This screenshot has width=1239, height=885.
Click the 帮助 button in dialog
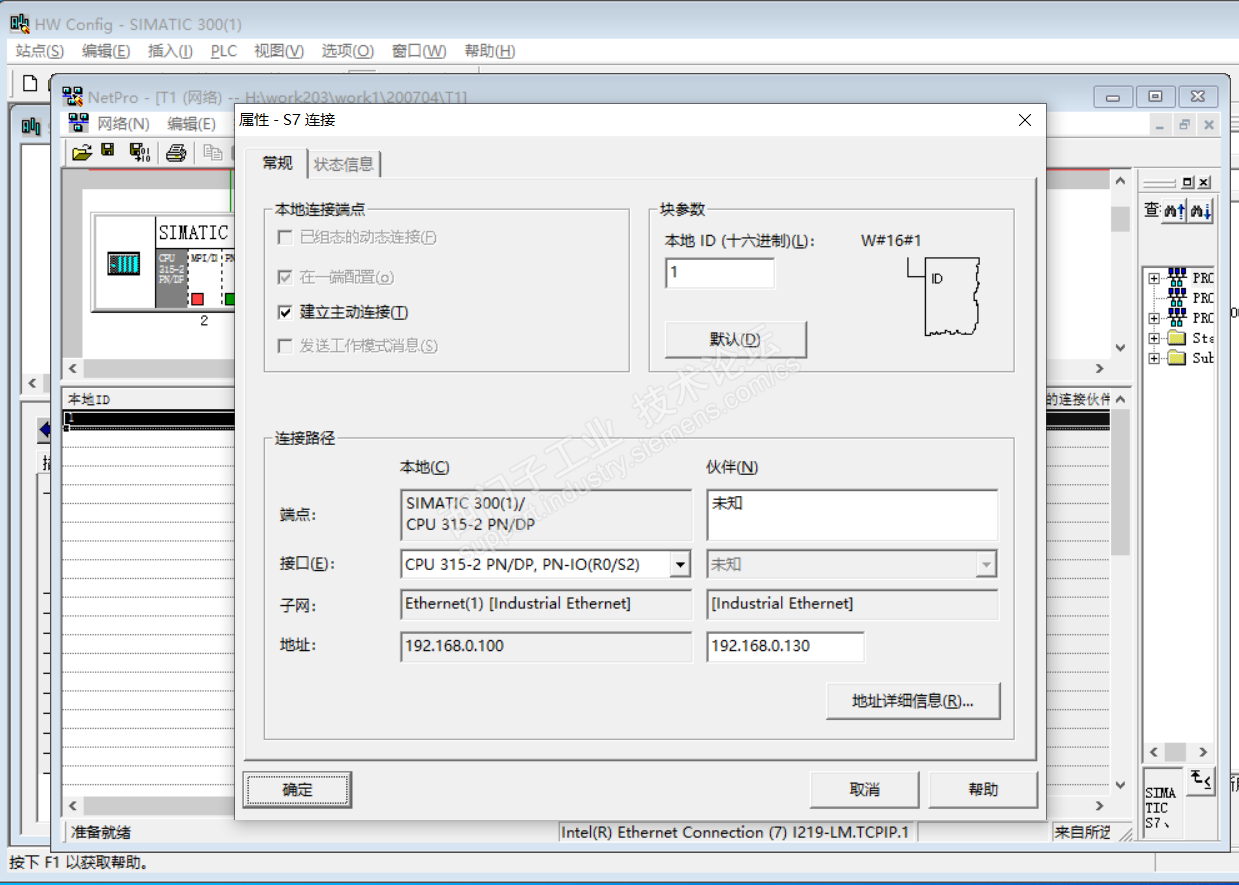pyautogui.click(x=983, y=789)
